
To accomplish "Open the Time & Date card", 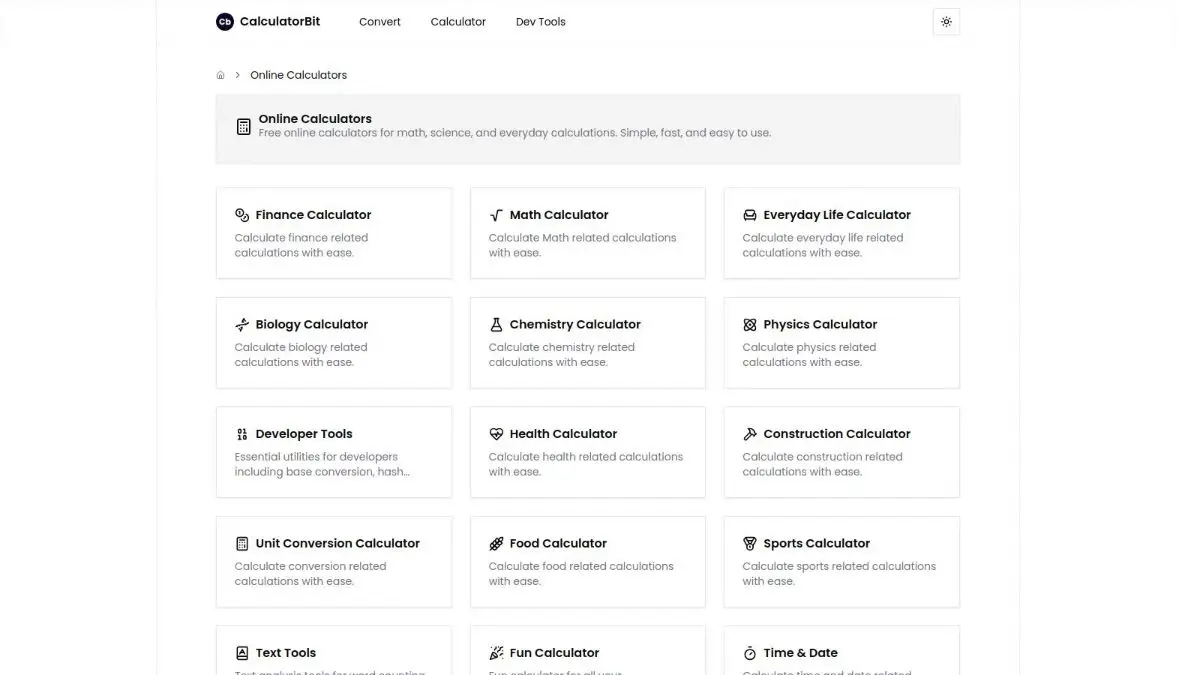I will 840,652.
